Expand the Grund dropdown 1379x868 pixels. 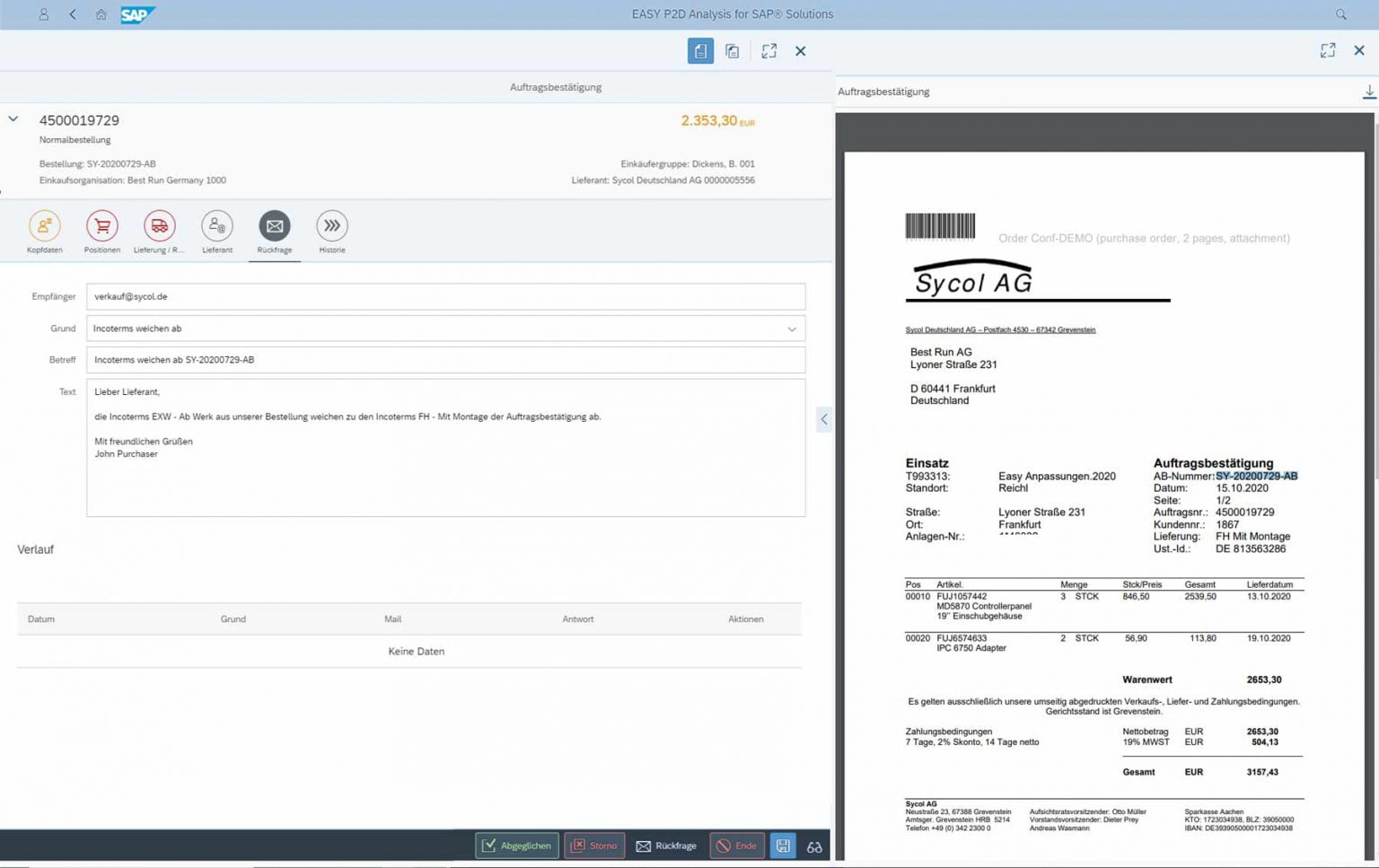(x=792, y=329)
